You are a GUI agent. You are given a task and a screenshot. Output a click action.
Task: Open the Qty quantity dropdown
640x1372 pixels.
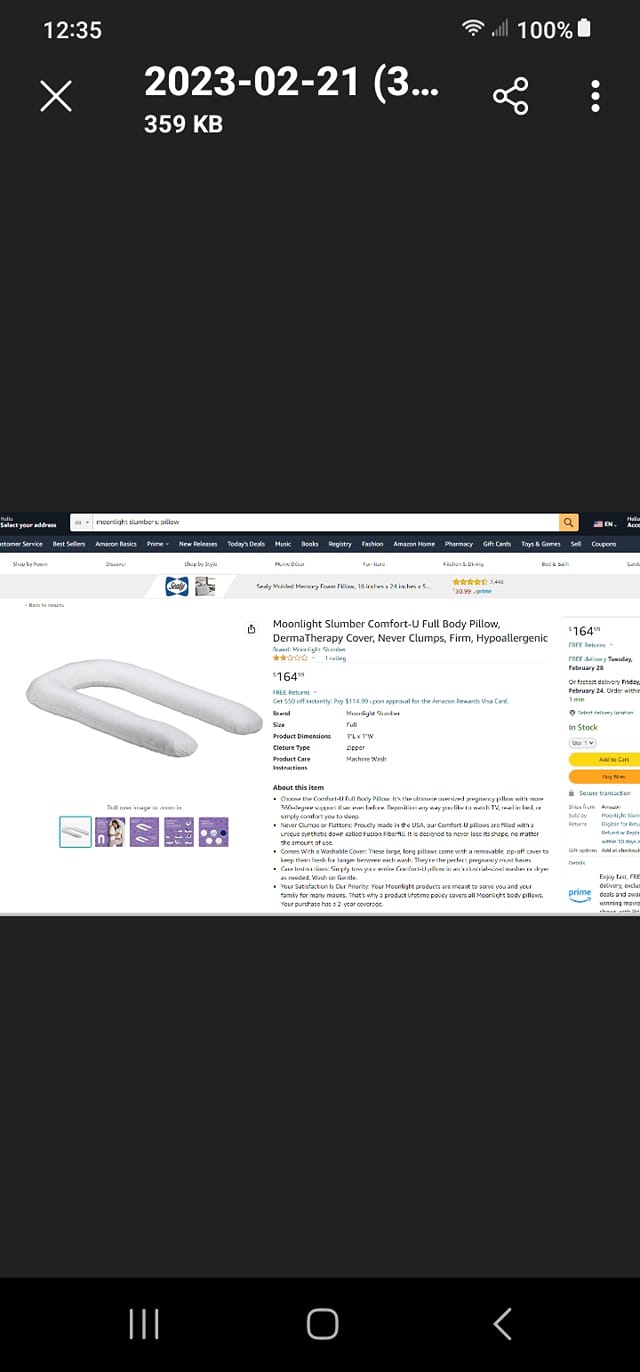[582, 743]
